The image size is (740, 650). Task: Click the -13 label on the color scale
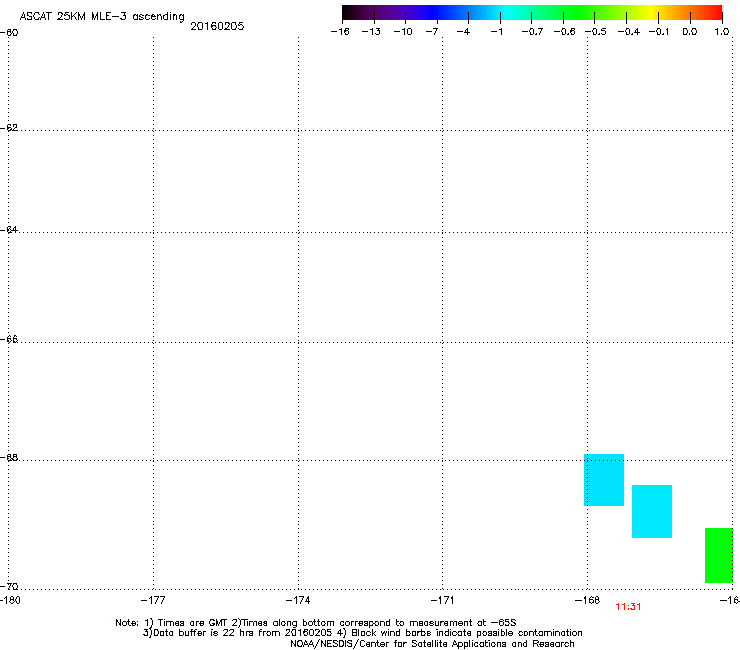point(371,32)
